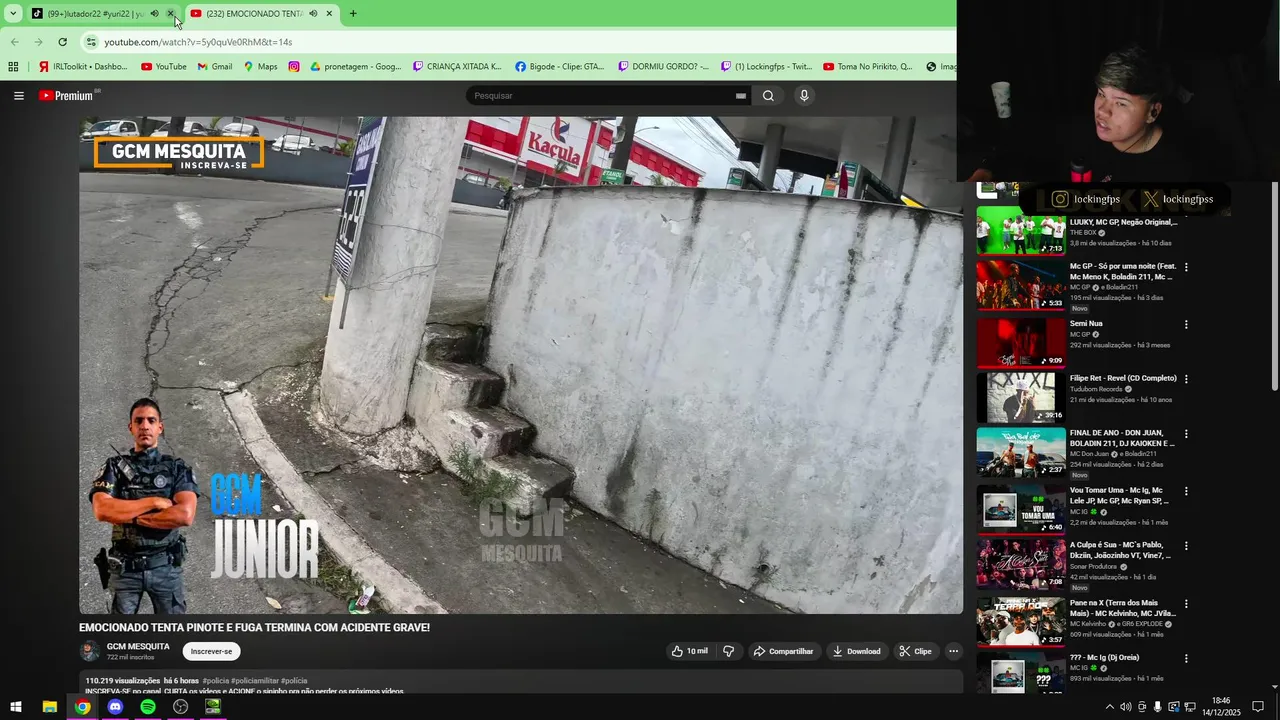
Task: Close the EMOCIONADO TENTA YouTube tab
Action: click(x=329, y=14)
